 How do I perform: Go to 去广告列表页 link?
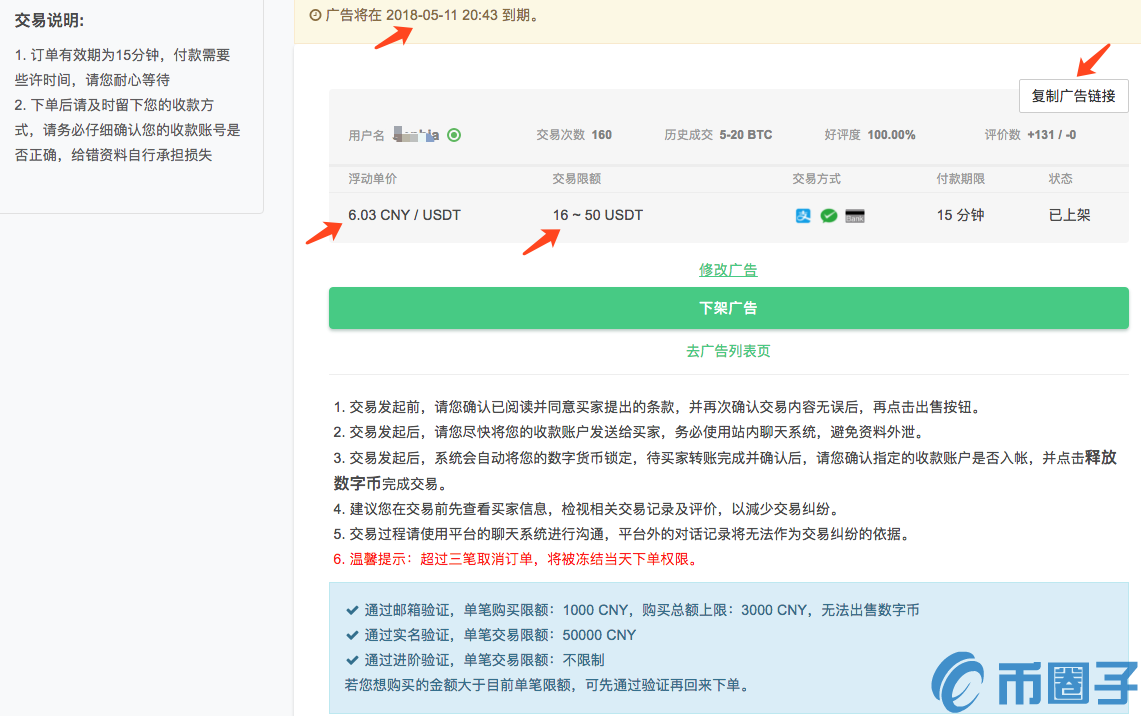click(x=728, y=351)
